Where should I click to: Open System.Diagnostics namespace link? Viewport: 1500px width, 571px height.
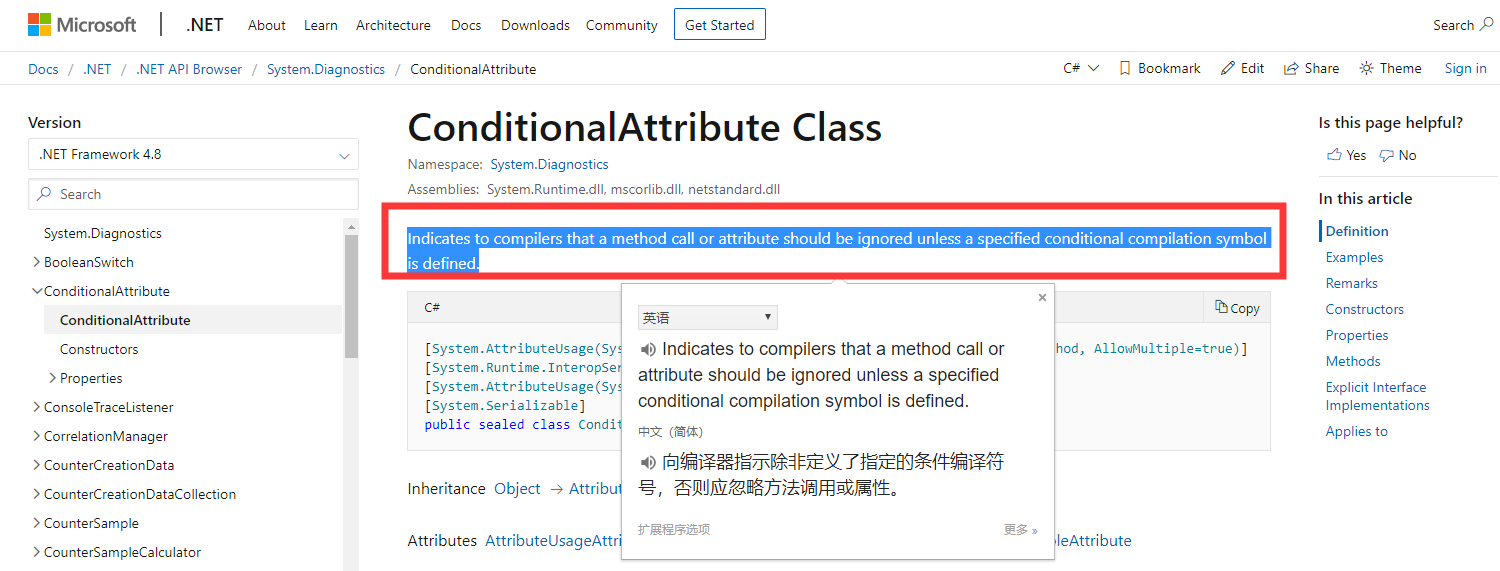pyautogui.click(x=549, y=164)
